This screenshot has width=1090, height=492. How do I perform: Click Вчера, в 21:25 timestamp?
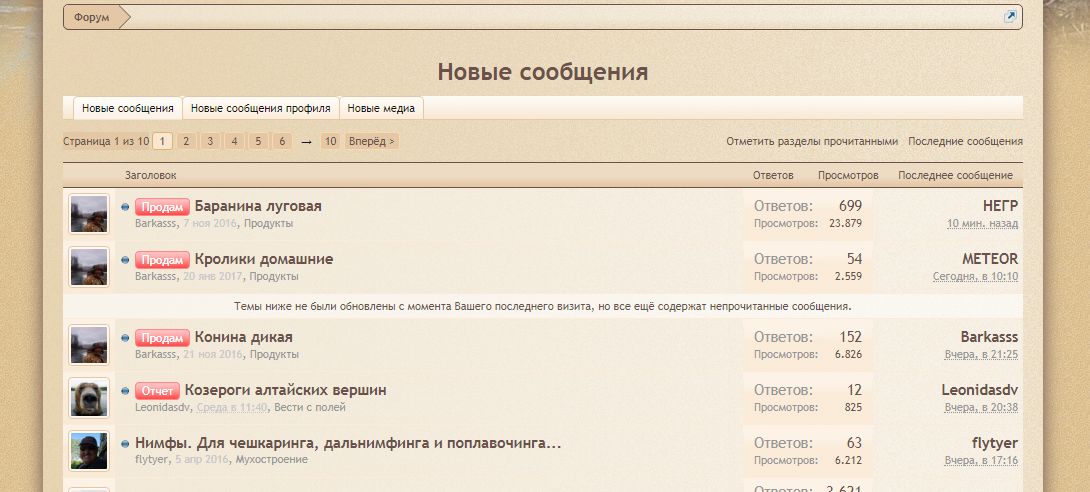pyautogui.click(x=981, y=354)
